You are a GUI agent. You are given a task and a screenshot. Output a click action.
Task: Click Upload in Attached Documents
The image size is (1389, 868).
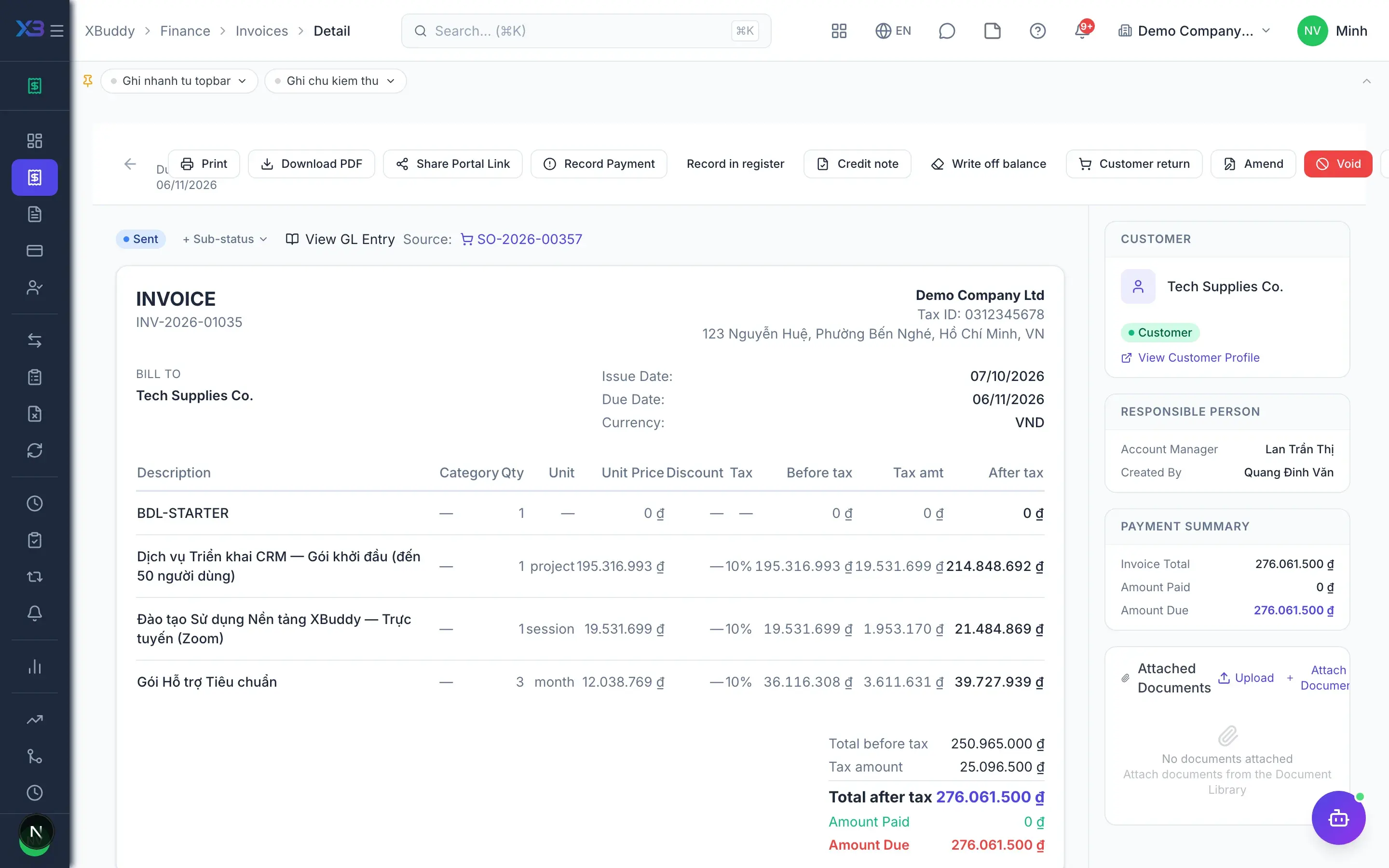(x=1246, y=678)
